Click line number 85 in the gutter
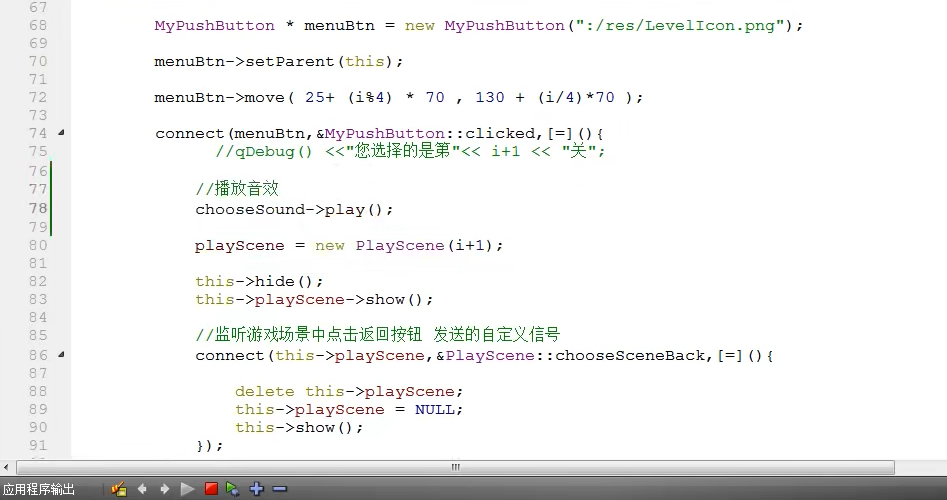This screenshot has width=947, height=500. 37,335
